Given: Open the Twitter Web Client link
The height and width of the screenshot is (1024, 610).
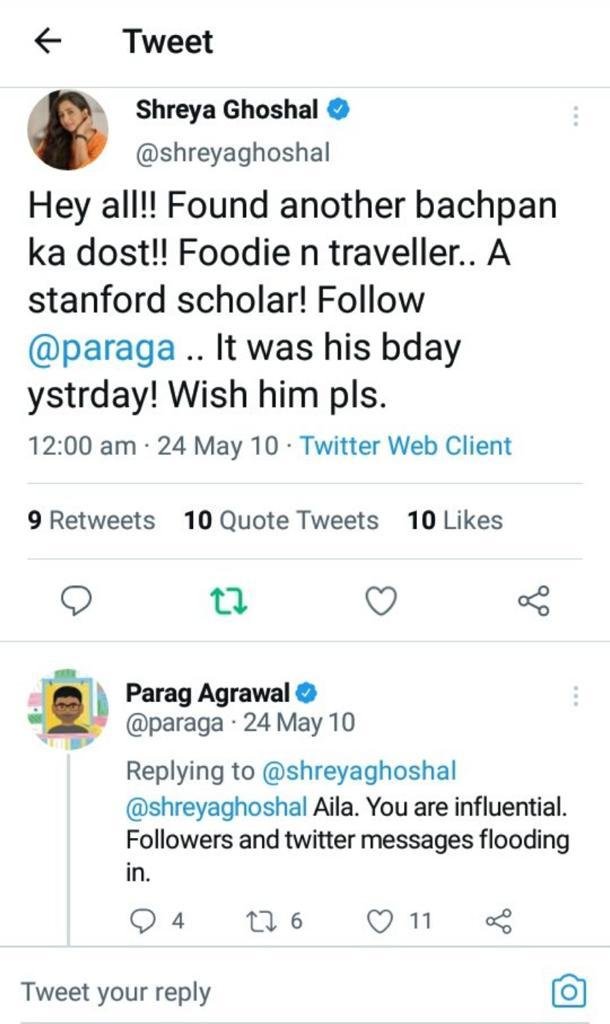Looking at the screenshot, I should [405, 445].
